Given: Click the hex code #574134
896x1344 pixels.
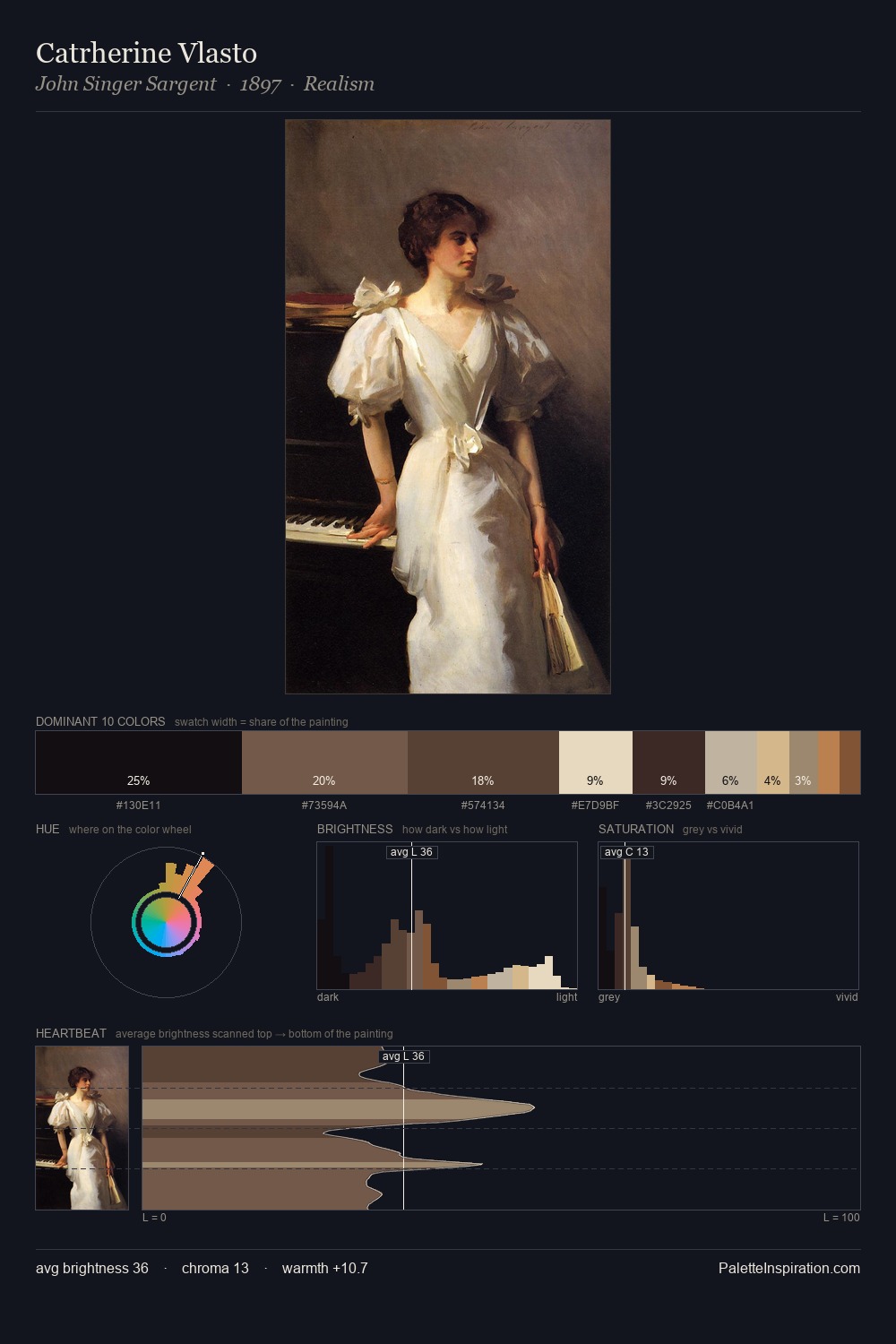Looking at the screenshot, I should [x=483, y=806].
